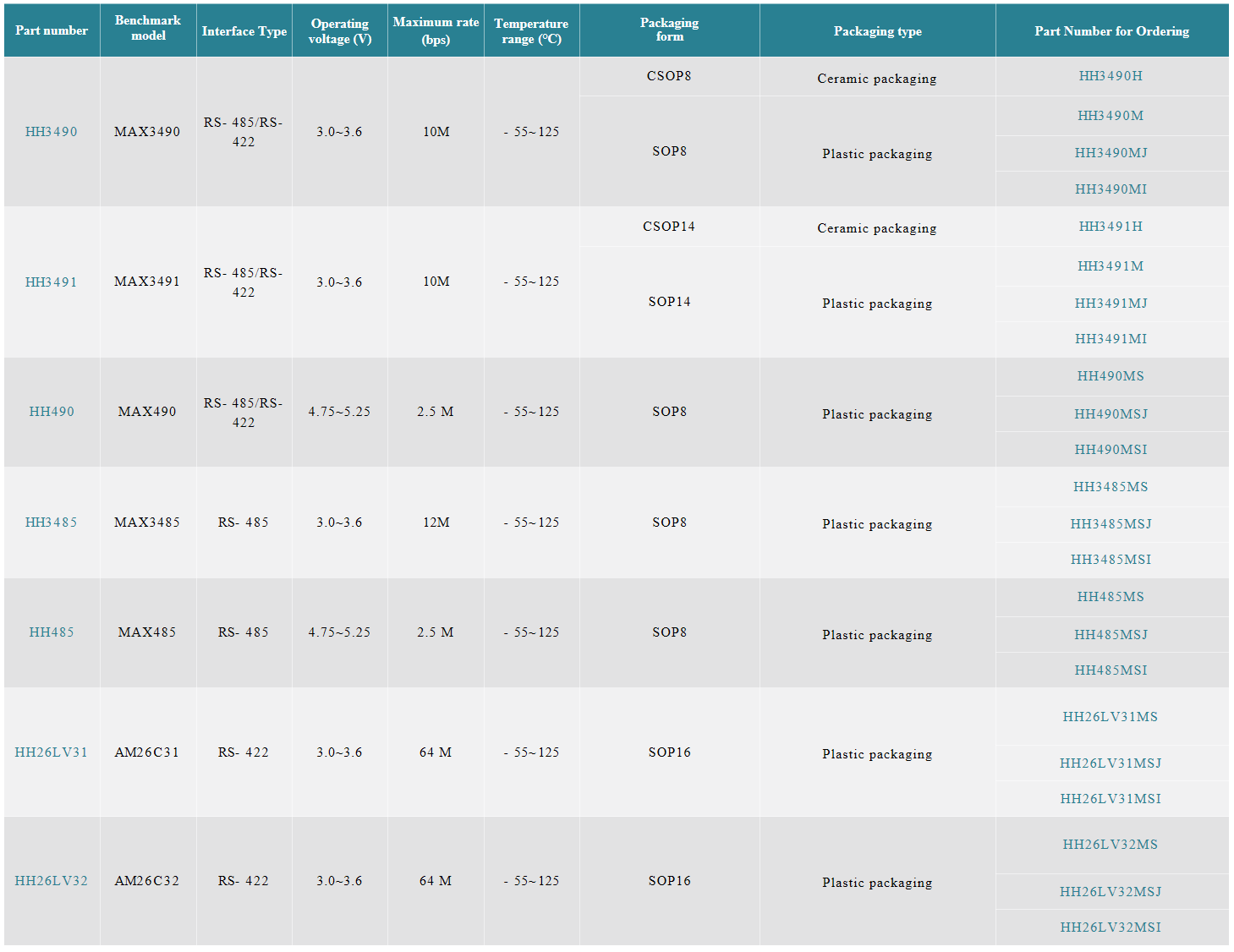This screenshot has height=952, width=1234.
Task: Click ordering link HH3491H
Action: pos(1111,227)
